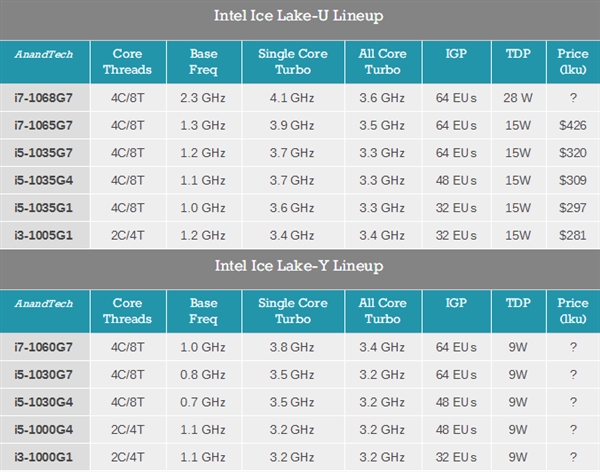Choose the i5-1030G4 processor name
This screenshot has height=472, width=600.
click(46, 403)
